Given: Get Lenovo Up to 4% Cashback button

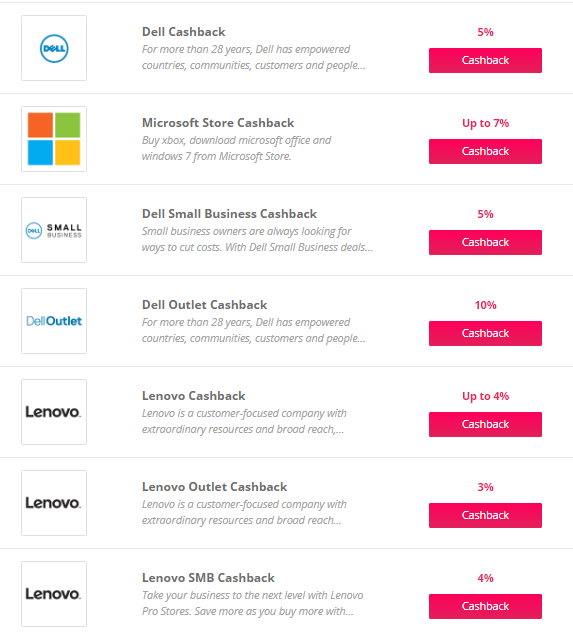Looking at the screenshot, I should [485, 424].
